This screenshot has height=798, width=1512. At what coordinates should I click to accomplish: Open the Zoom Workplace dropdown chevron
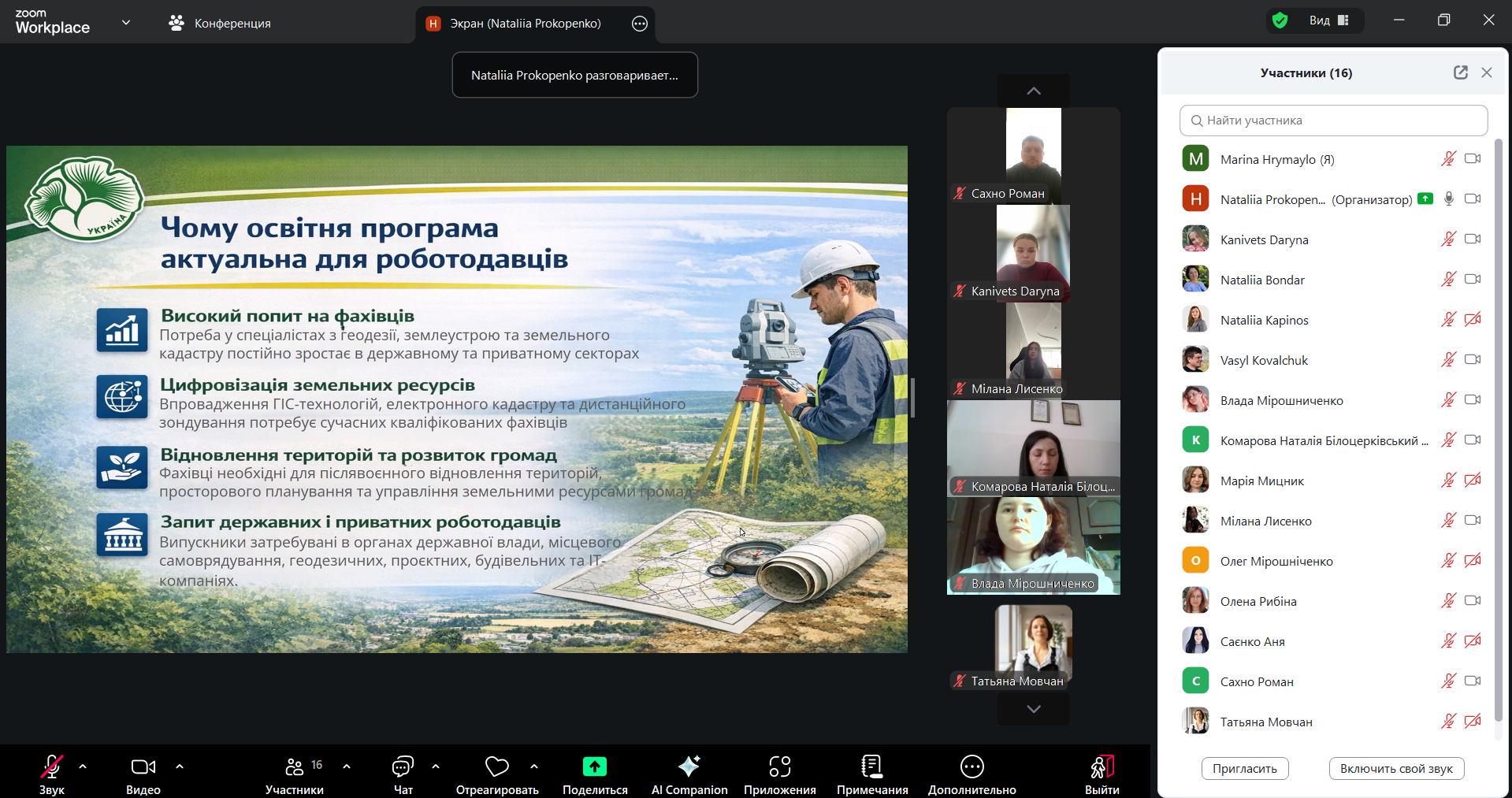126,23
